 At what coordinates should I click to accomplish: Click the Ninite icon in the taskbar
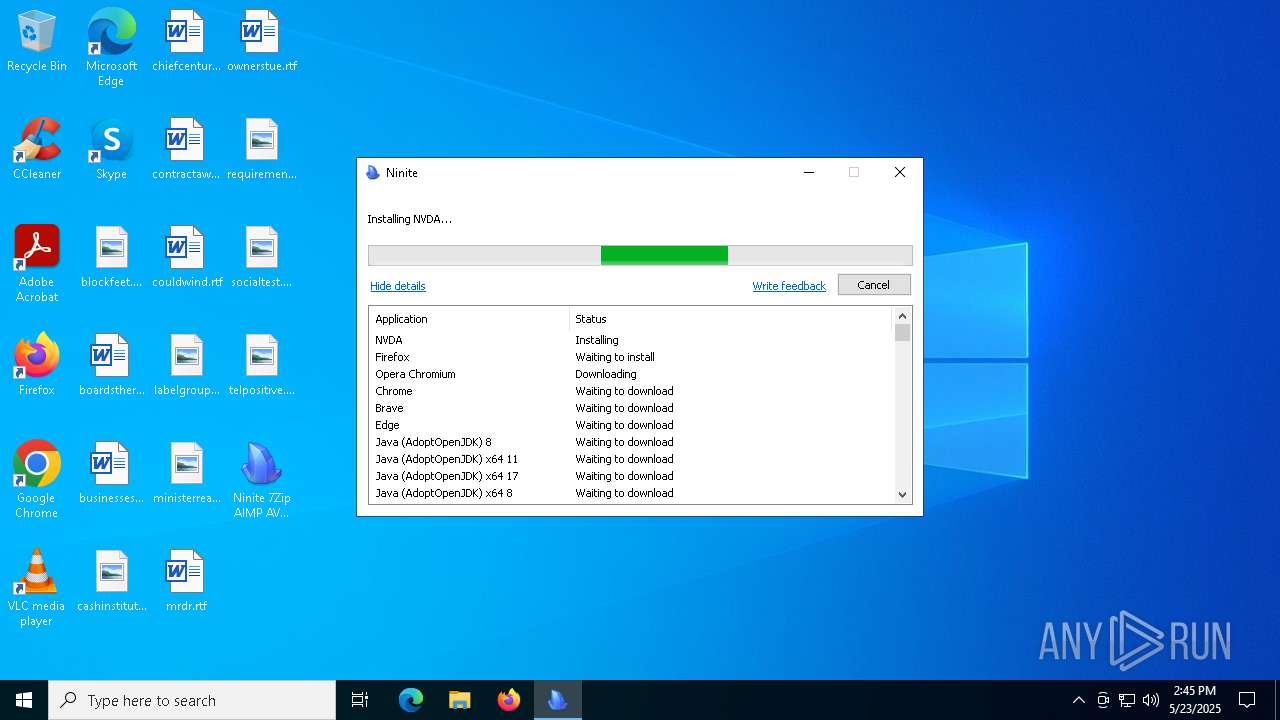(x=558, y=700)
